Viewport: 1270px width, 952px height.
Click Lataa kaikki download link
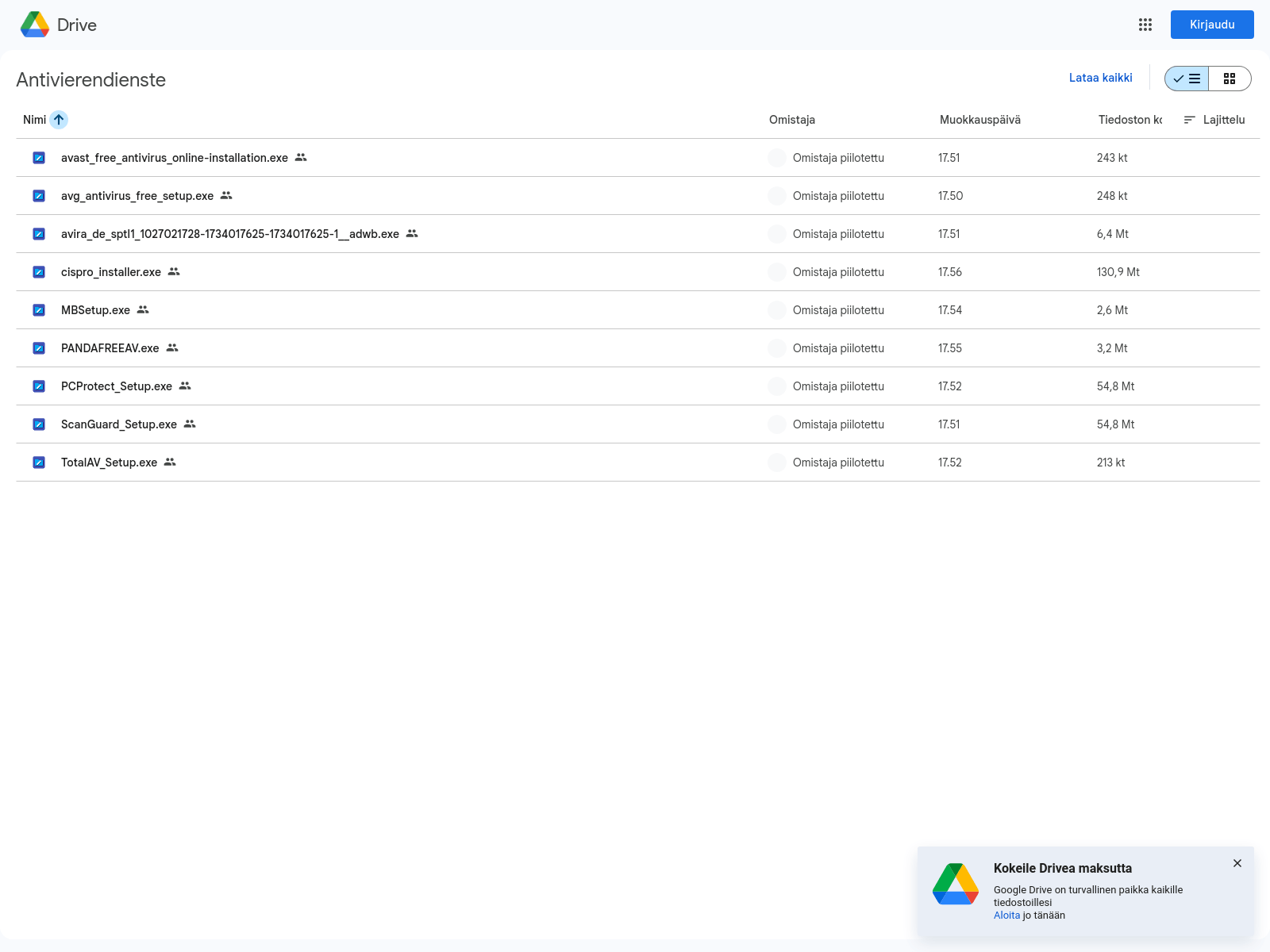pos(1100,78)
